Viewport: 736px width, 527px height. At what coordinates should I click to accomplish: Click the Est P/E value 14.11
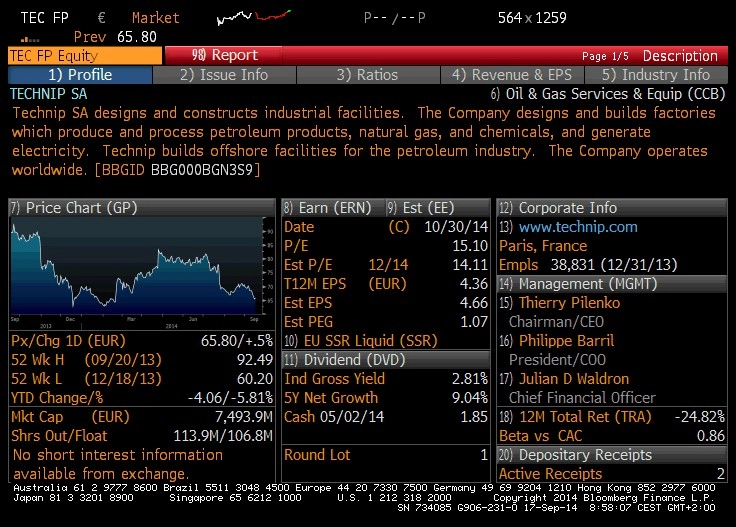[470, 265]
